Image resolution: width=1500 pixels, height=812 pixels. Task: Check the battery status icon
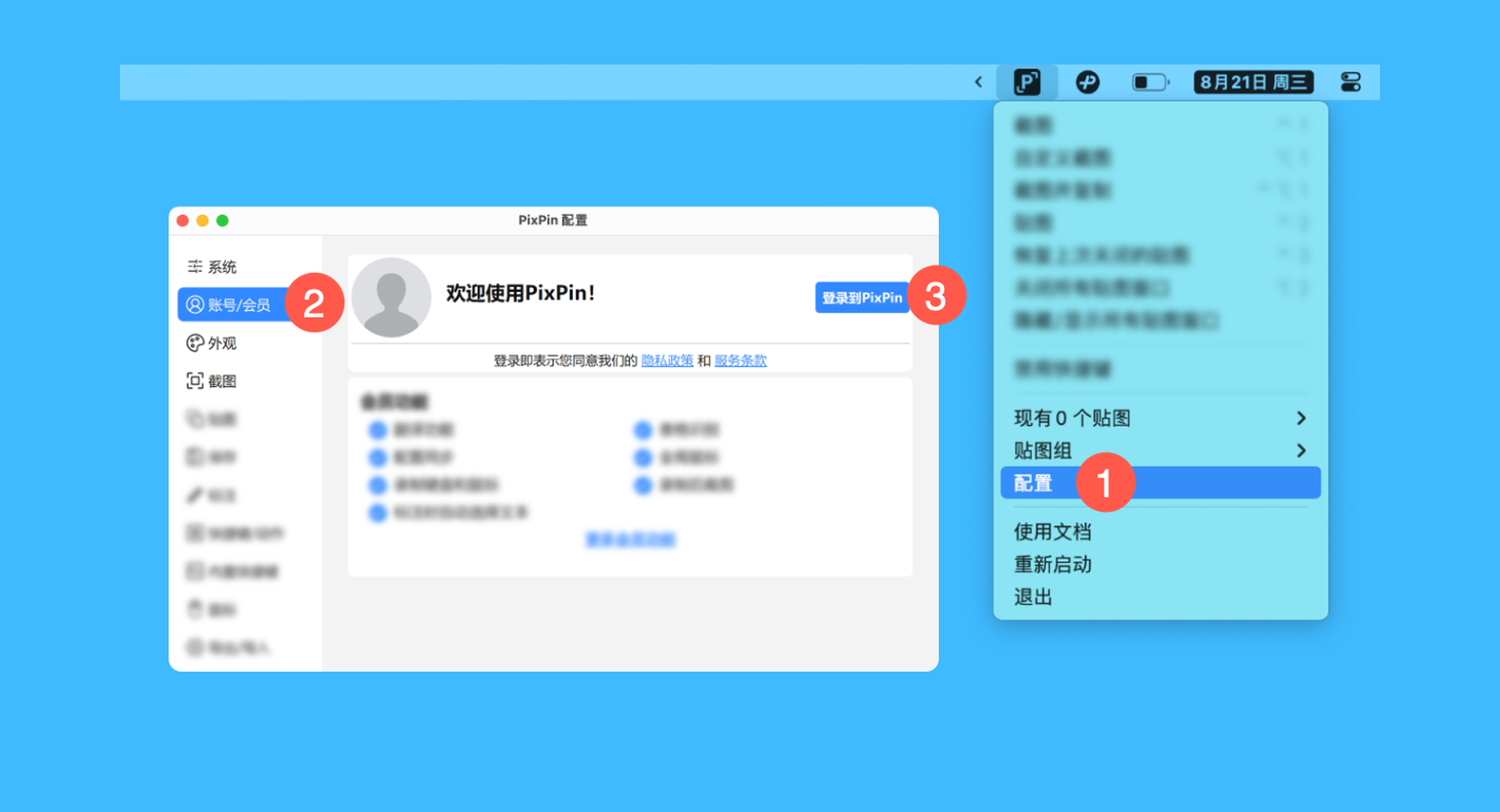tap(1150, 82)
